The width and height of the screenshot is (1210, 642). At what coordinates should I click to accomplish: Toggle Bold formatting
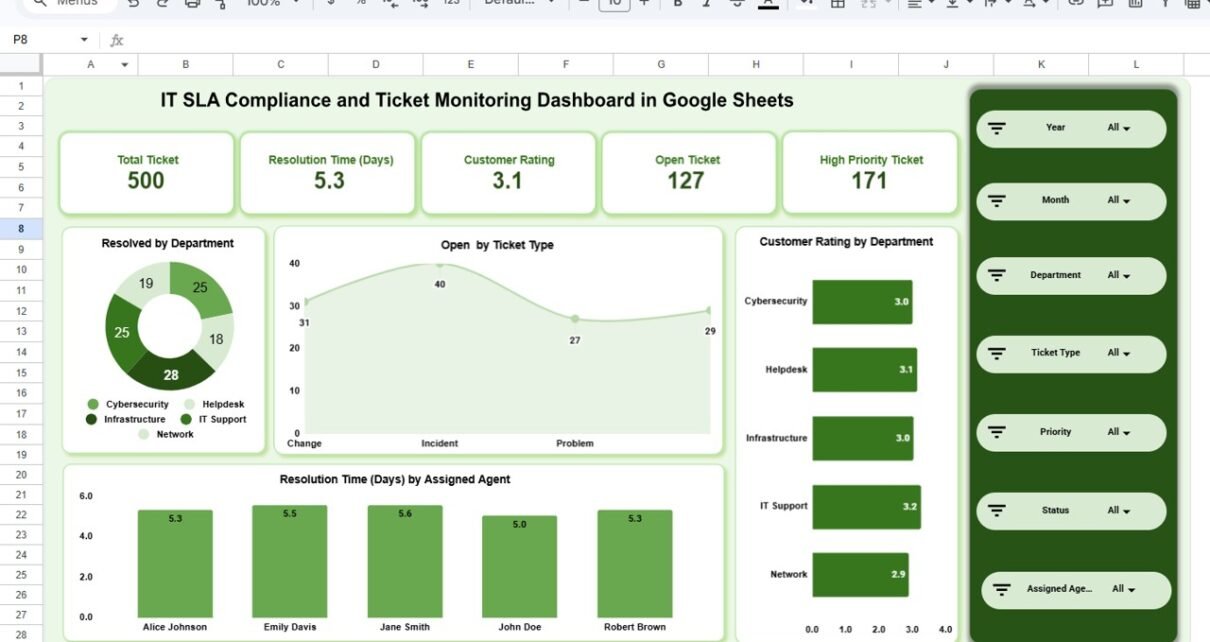point(678,4)
